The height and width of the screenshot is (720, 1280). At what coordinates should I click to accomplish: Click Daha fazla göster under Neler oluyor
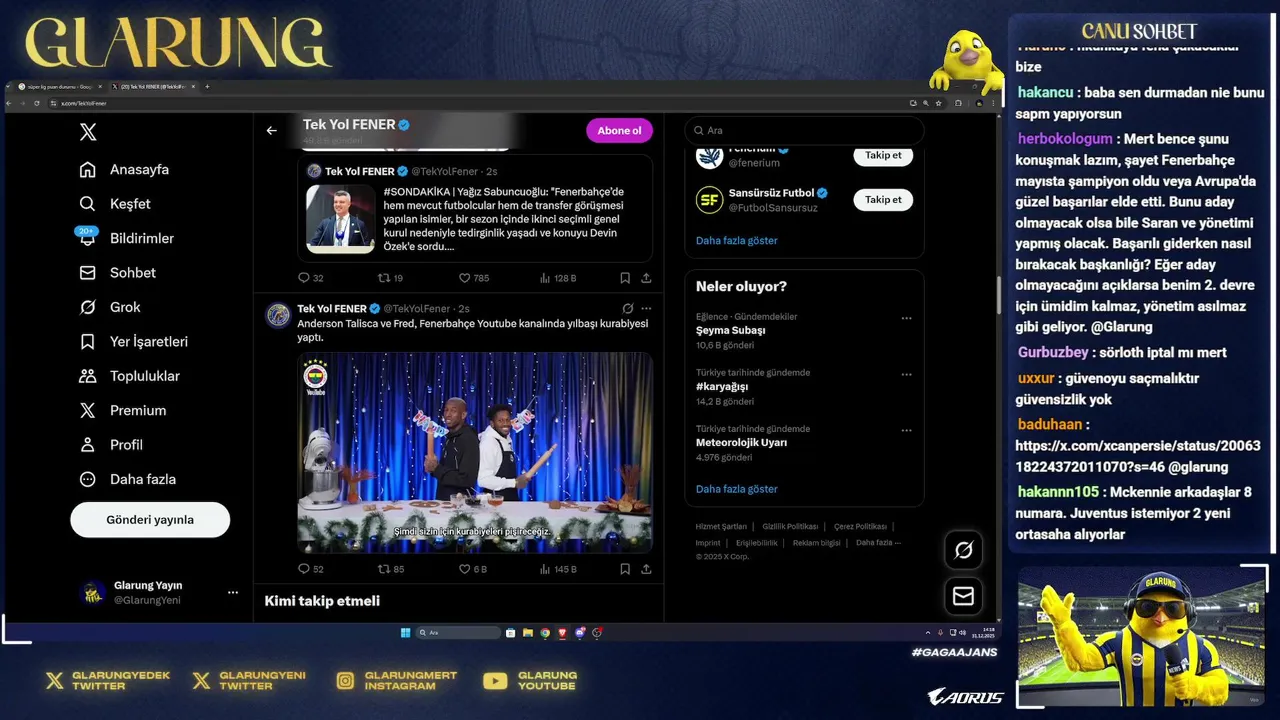coord(736,490)
